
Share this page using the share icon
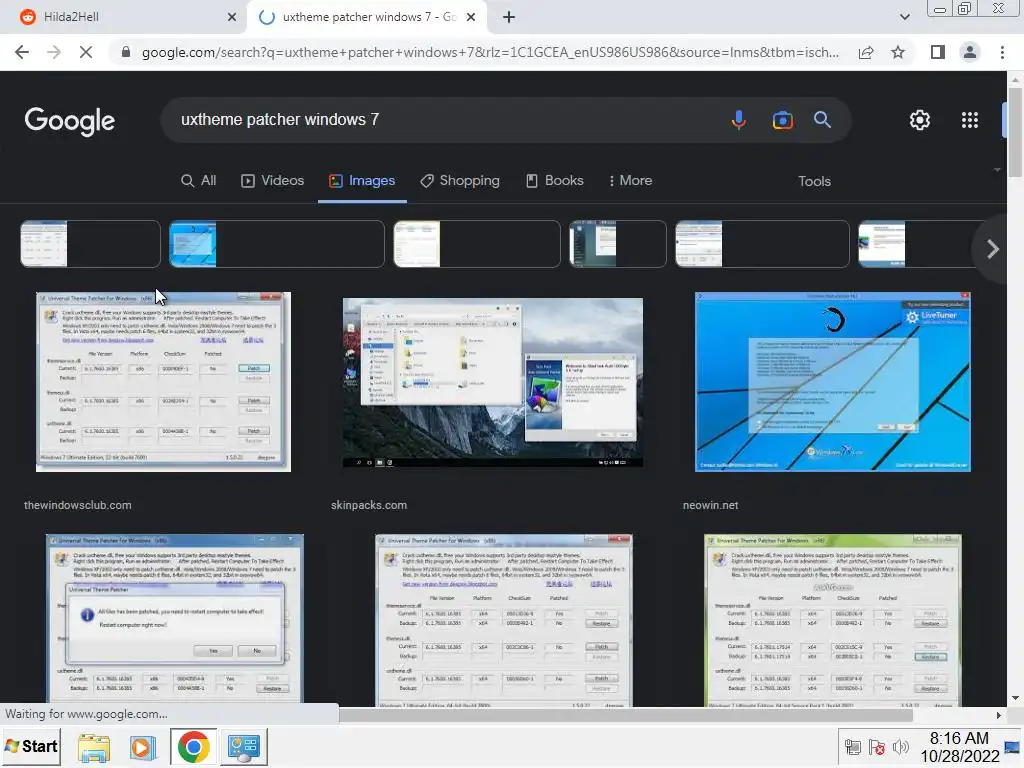[x=866, y=52]
